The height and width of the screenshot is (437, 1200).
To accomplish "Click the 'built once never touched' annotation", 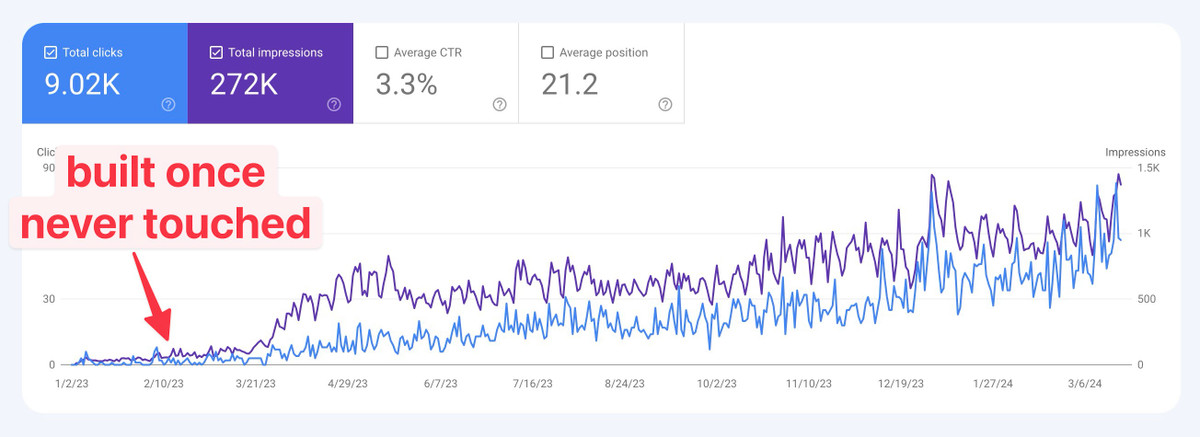I will point(165,199).
